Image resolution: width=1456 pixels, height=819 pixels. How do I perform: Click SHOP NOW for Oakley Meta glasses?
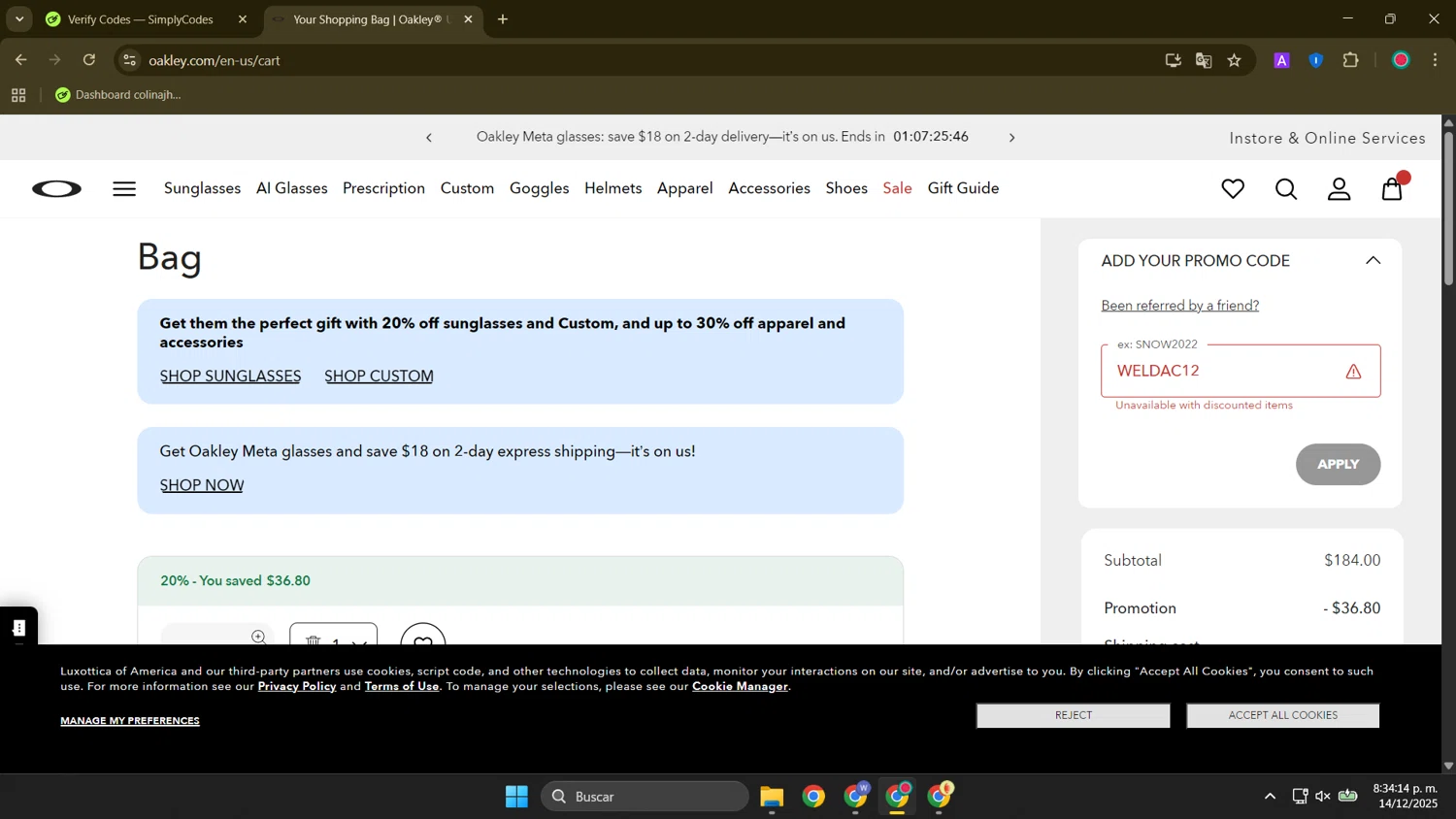click(201, 485)
